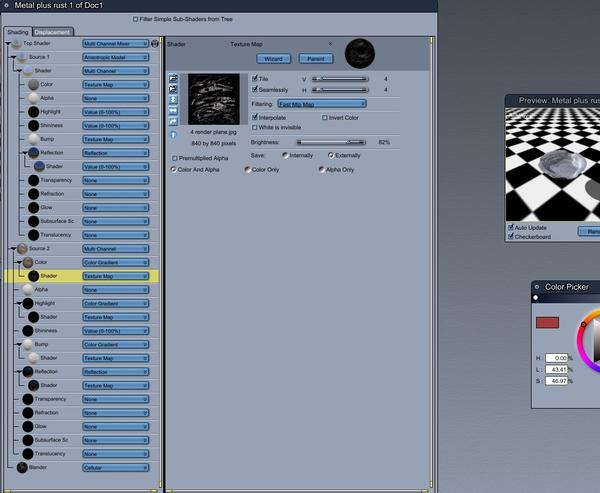
Task: Select the Color Only radio button
Action: tap(248, 169)
